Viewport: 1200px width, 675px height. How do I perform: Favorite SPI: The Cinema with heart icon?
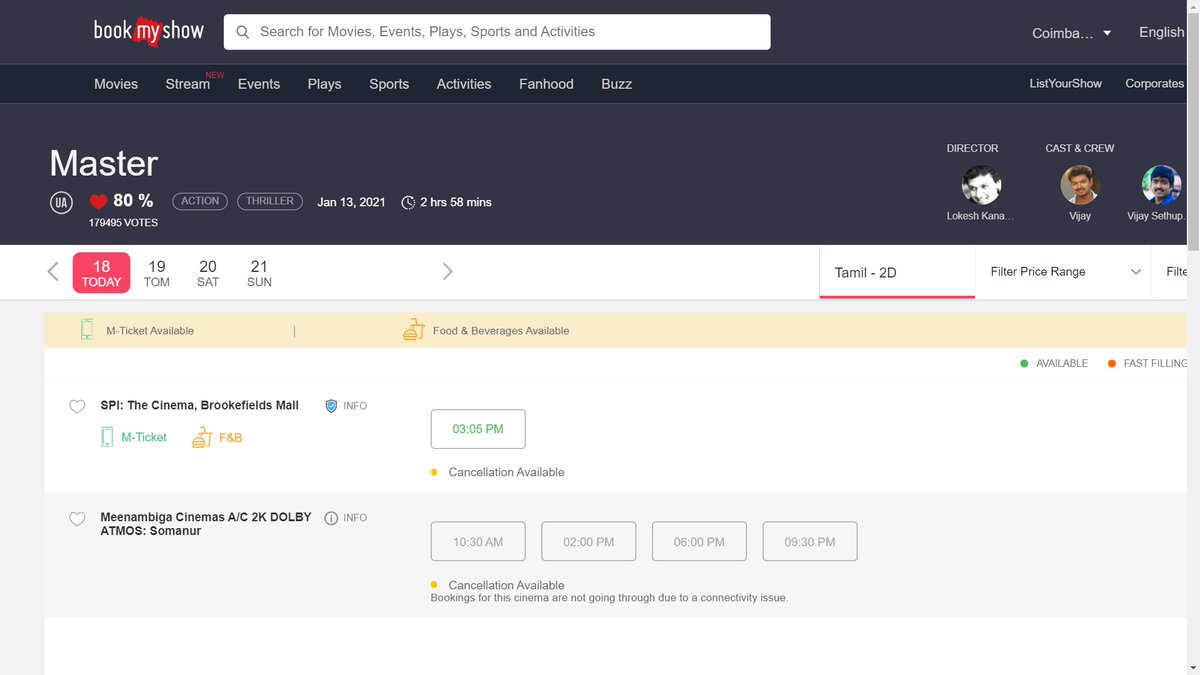click(77, 407)
